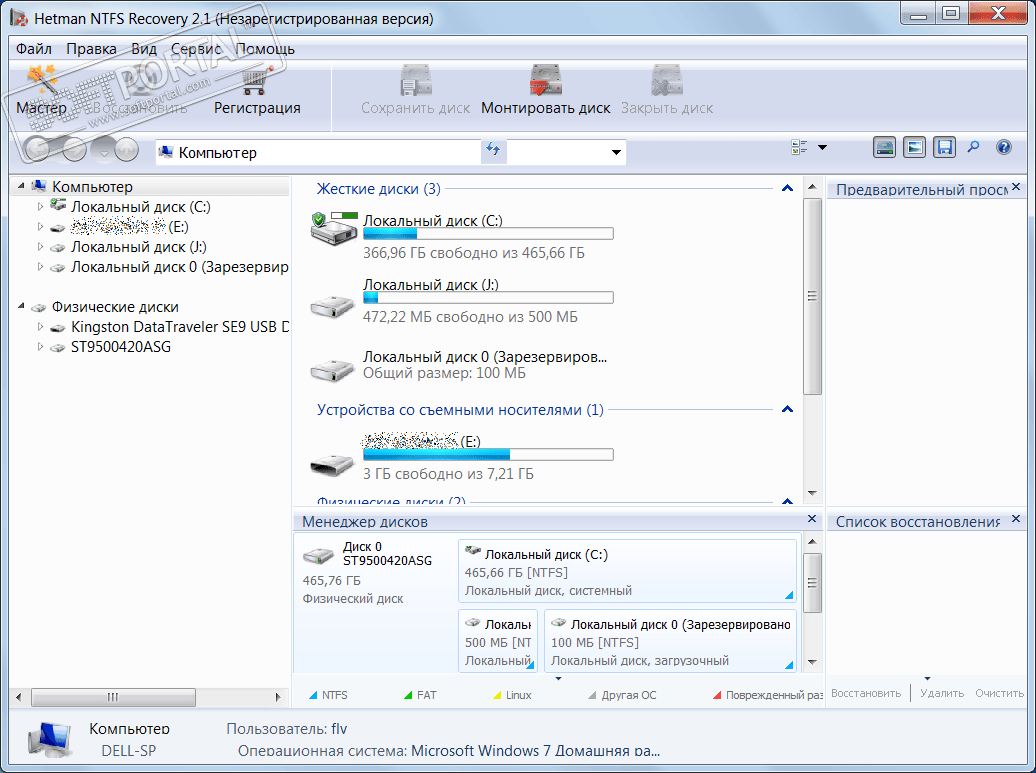
Task: Click usage bar of removable drive (E:)
Action: coord(488,455)
